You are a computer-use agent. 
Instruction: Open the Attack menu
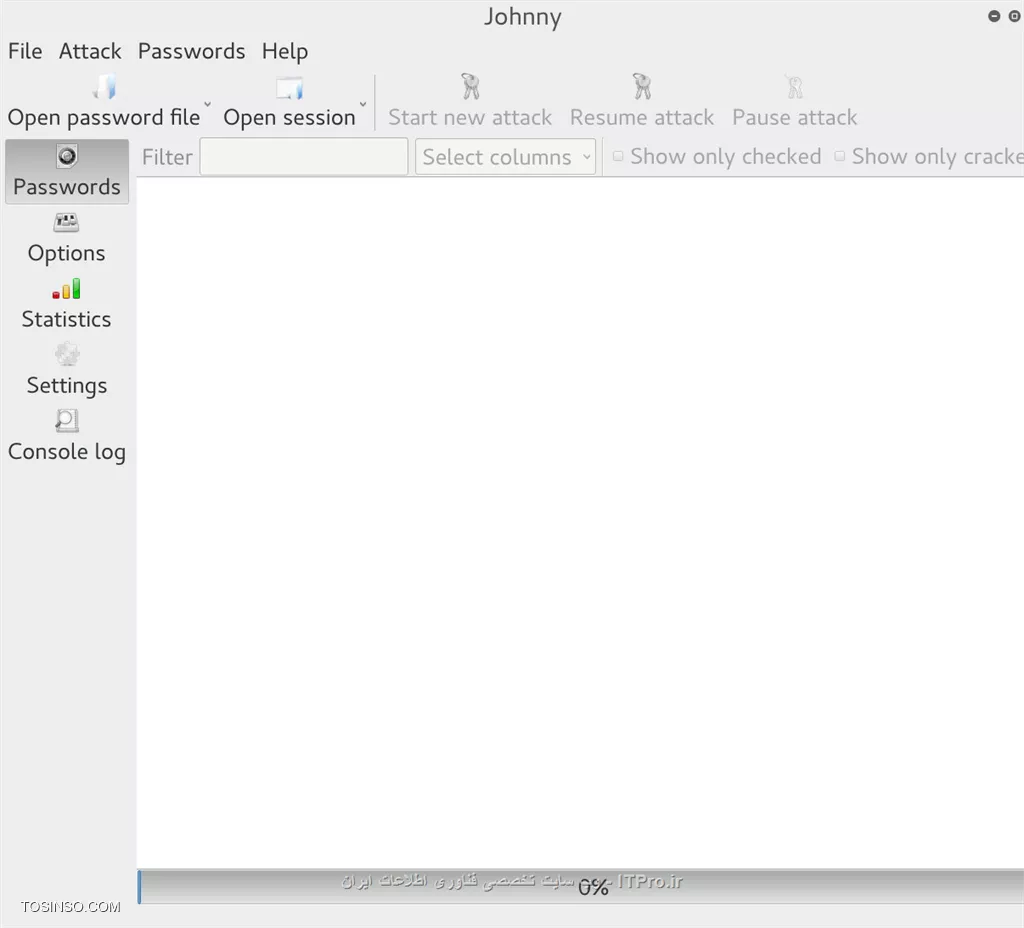90,51
